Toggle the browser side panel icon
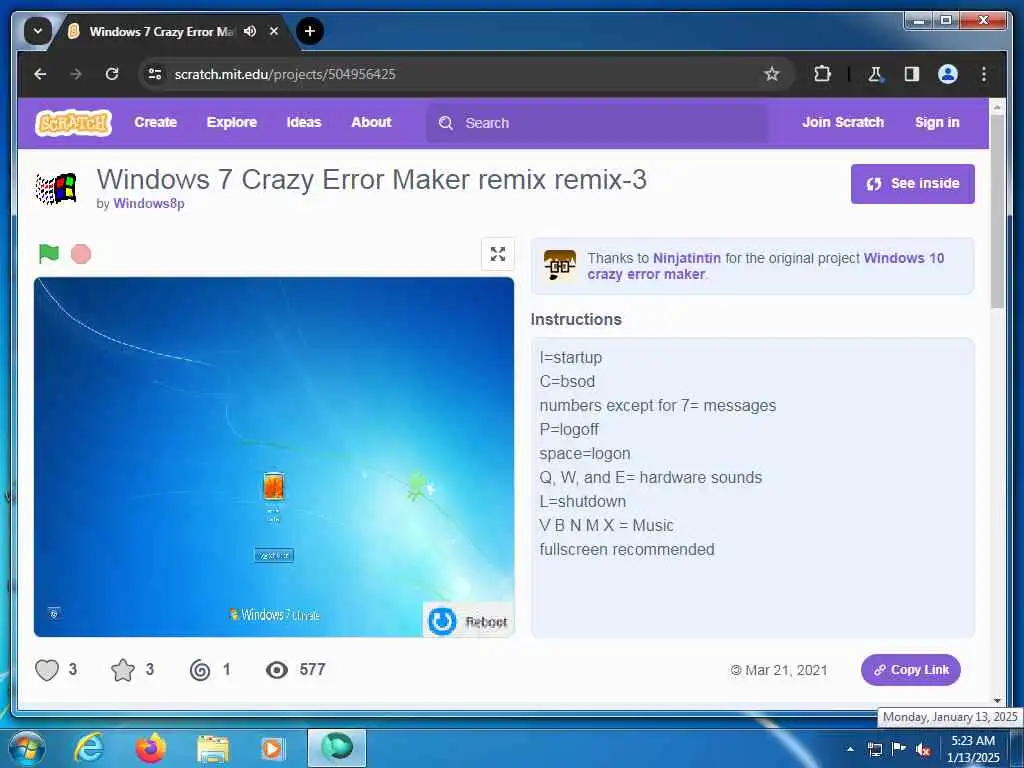 (x=912, y=74)
